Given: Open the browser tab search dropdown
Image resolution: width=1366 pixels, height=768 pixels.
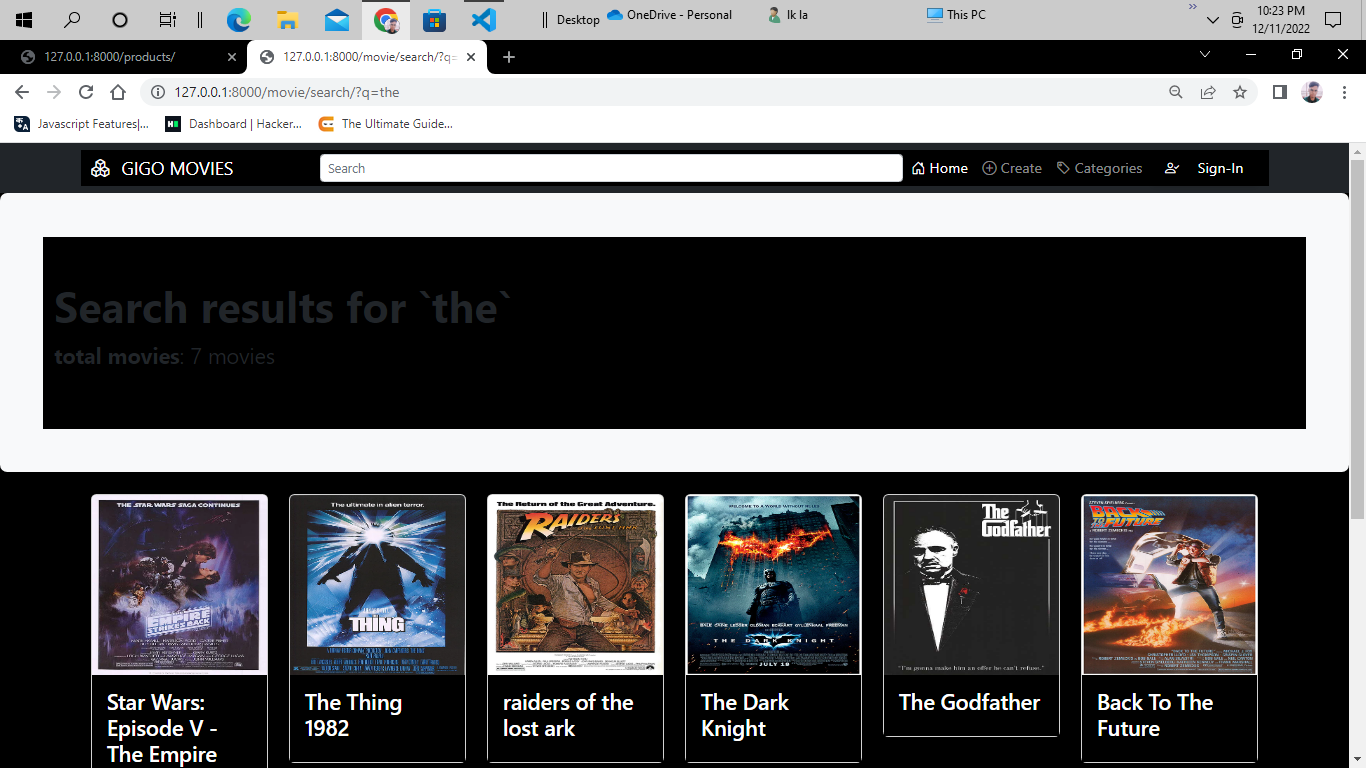Looking at the screenshot, I should 1205,57.
